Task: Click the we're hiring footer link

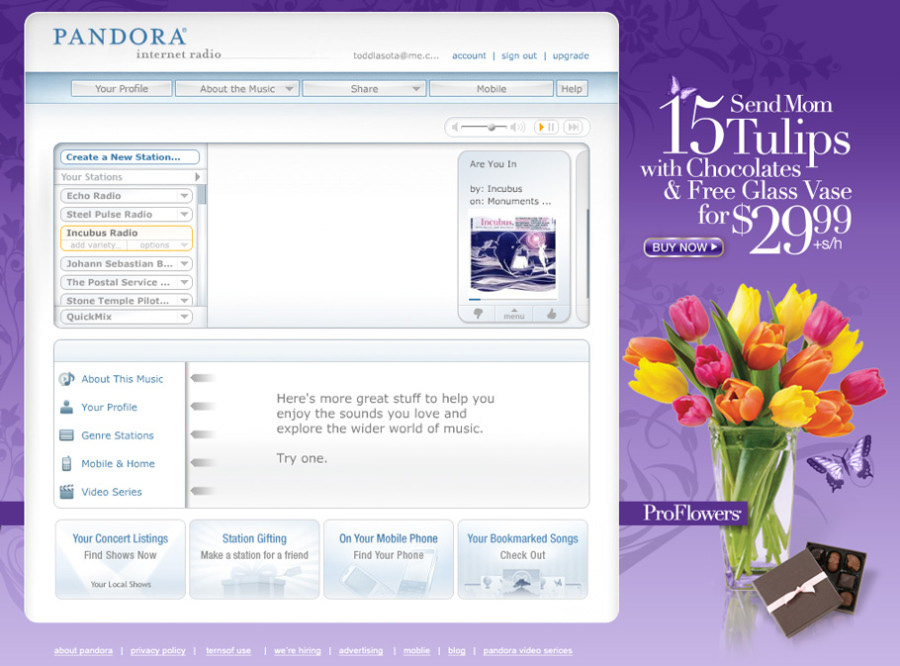Action: point(297,650)
